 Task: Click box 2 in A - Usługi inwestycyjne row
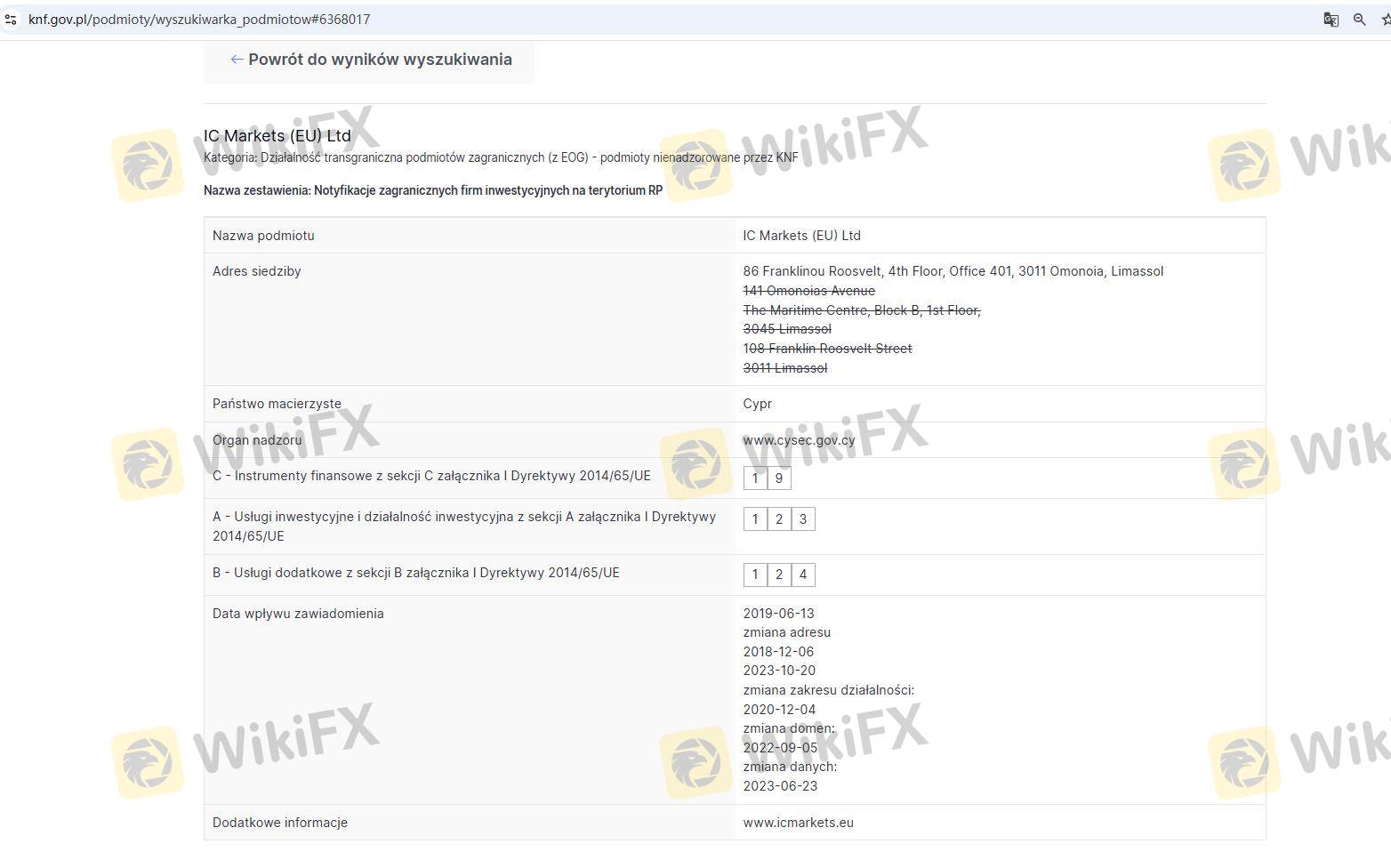tap(779, 519)
